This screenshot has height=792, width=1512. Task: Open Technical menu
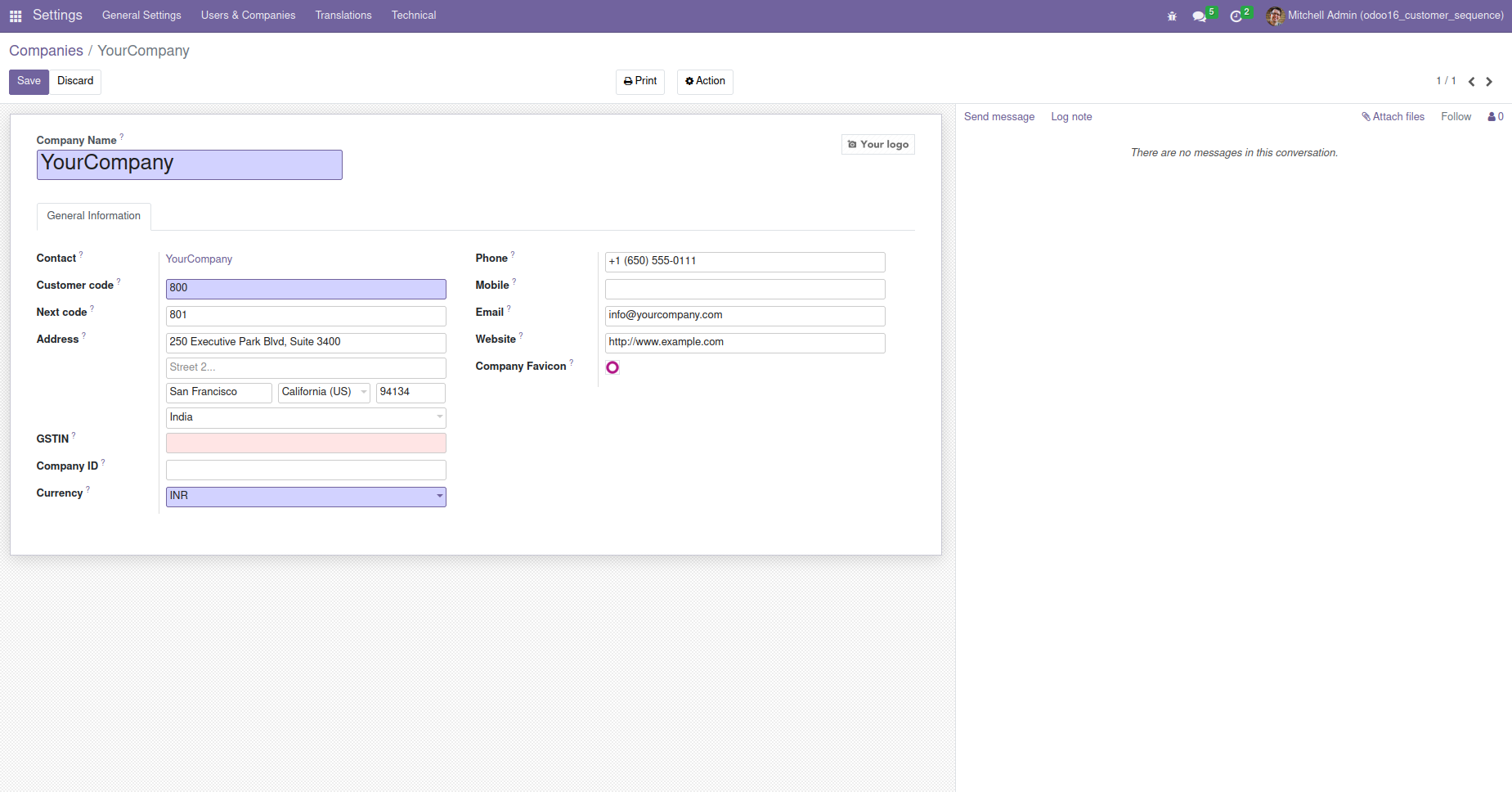(414, 16)
